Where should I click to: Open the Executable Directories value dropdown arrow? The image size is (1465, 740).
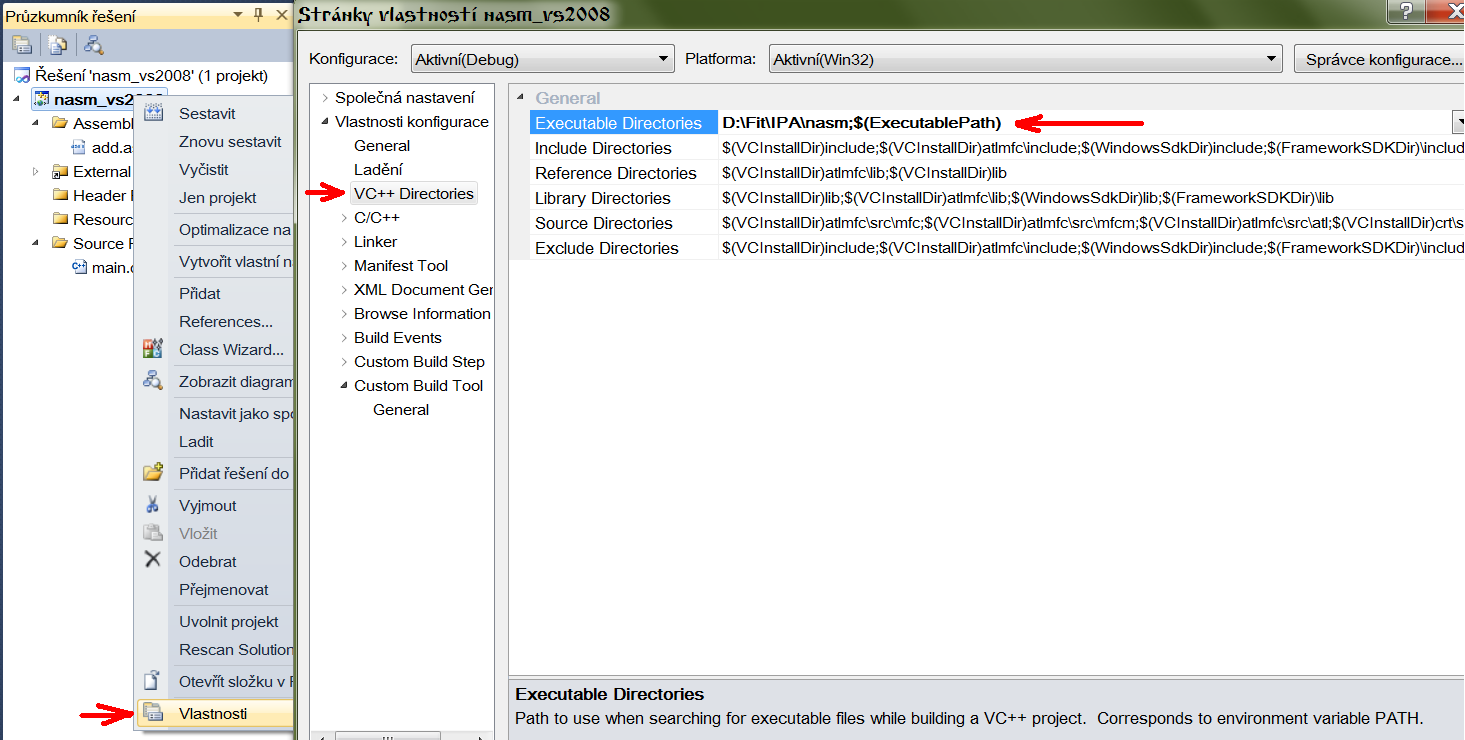pyautogui.click(x=1458, y=122)
